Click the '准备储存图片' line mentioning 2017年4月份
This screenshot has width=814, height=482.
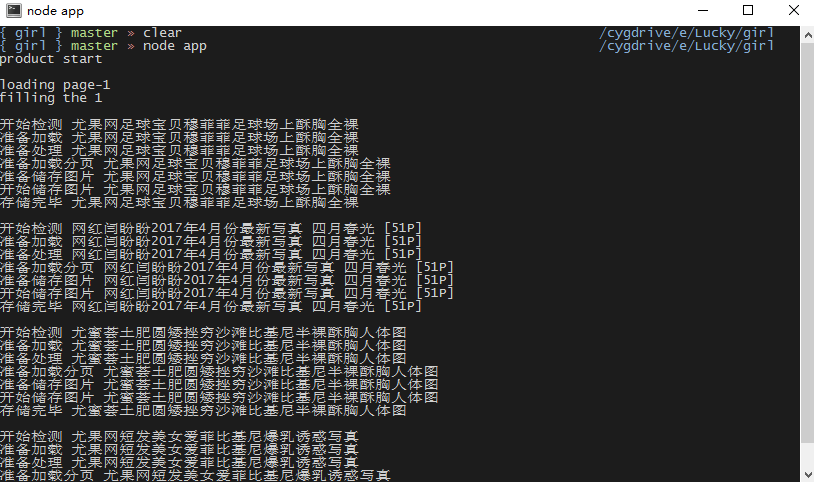coord(227,280)
